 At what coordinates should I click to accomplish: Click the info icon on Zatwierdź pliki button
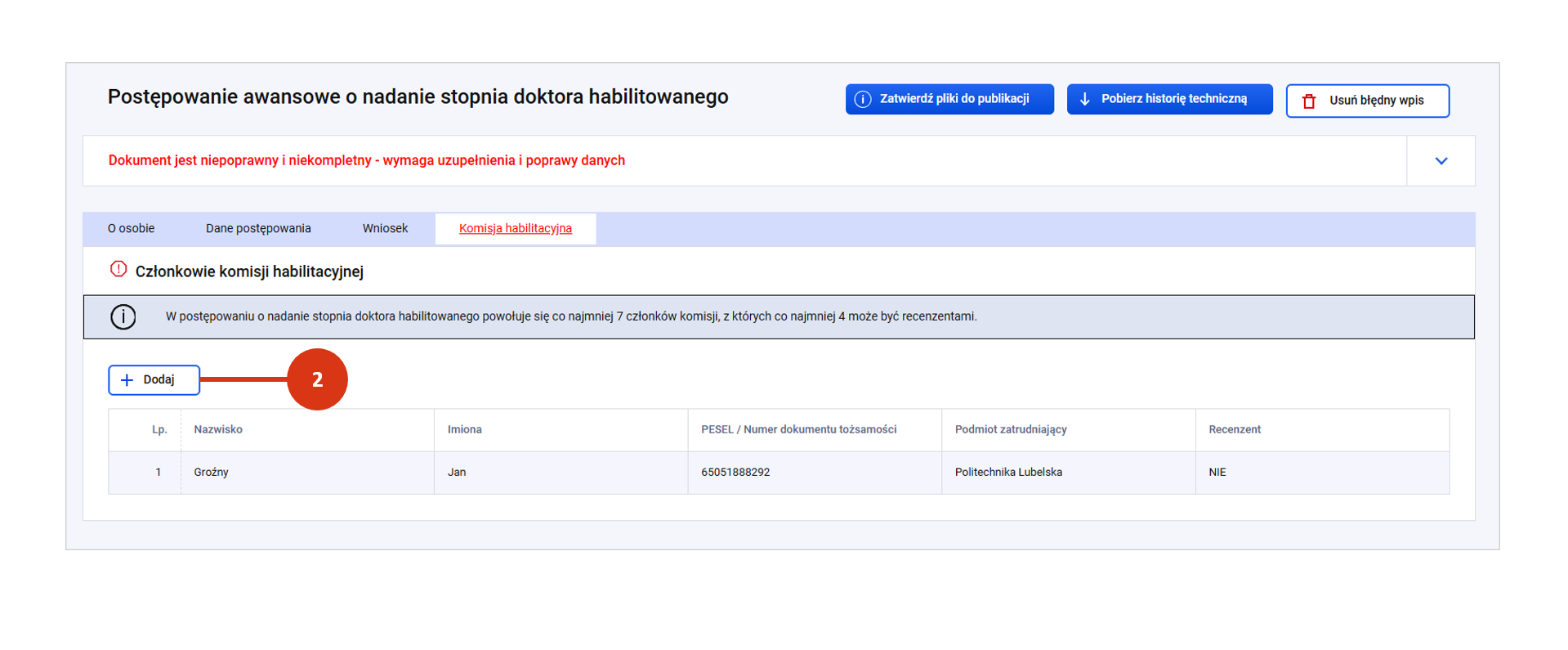click(x=862, y=99)
